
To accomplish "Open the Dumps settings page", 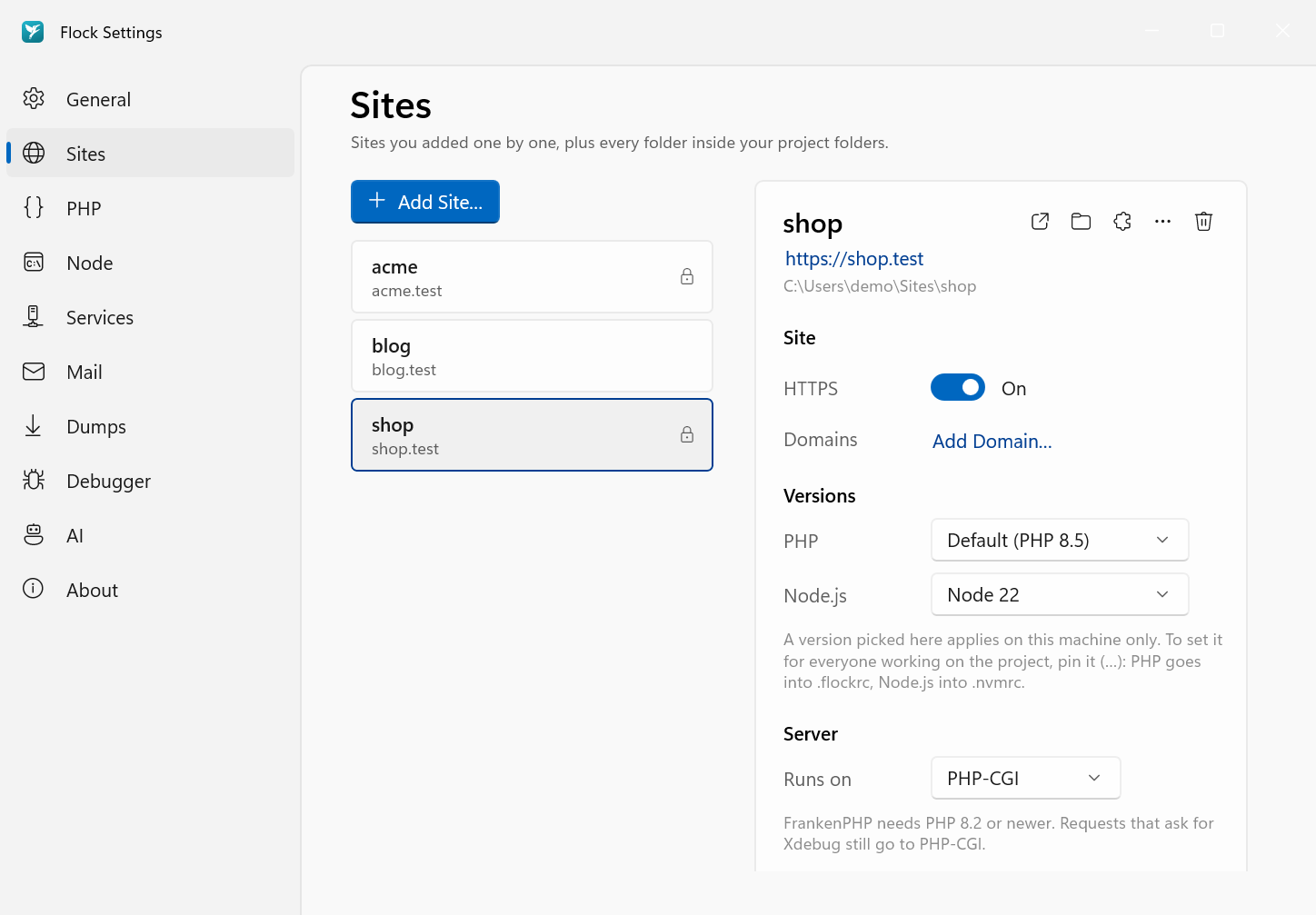I will tap(150, 426).
